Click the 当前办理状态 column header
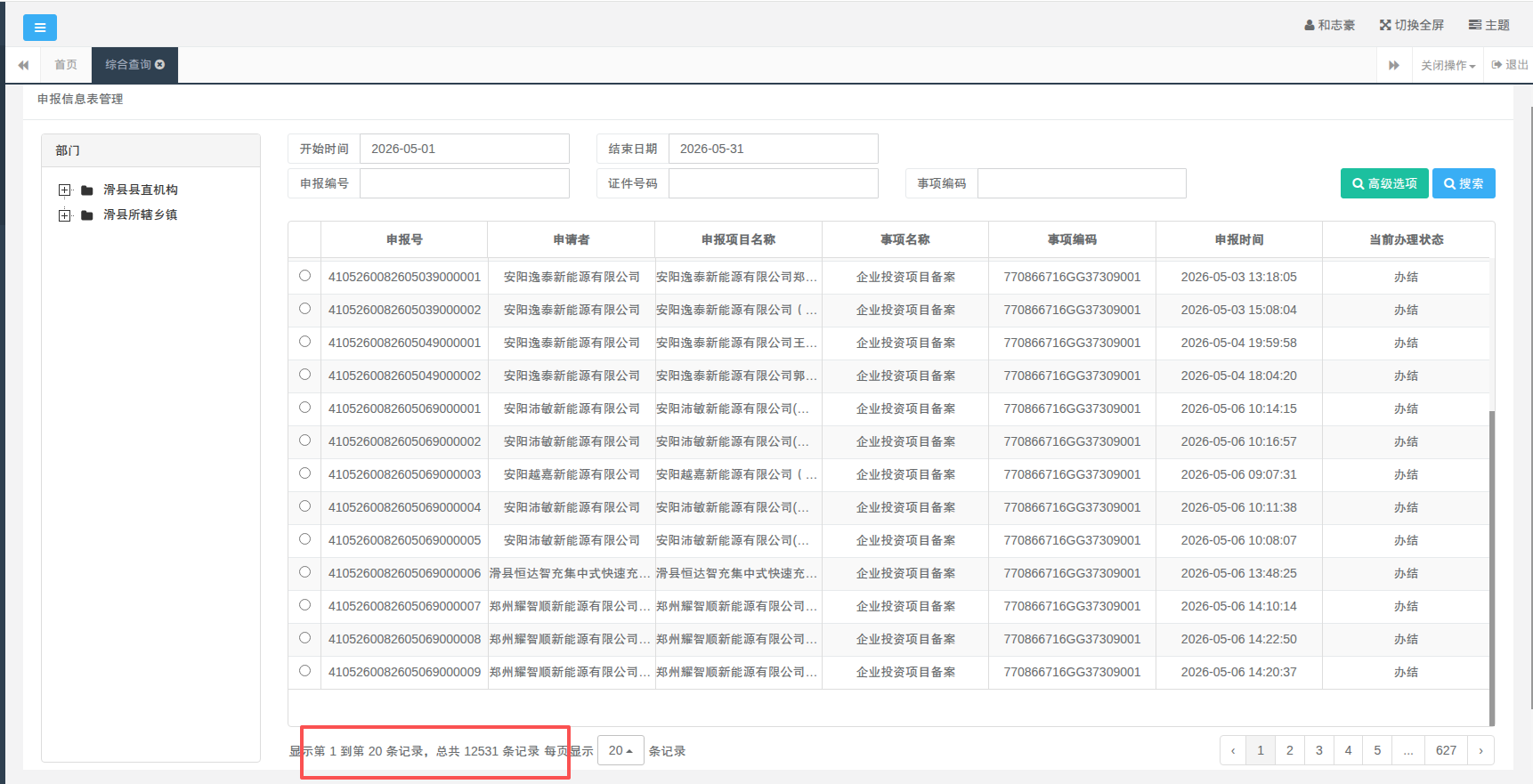This screenshot has height=784, width=1533. point(1407,239)
